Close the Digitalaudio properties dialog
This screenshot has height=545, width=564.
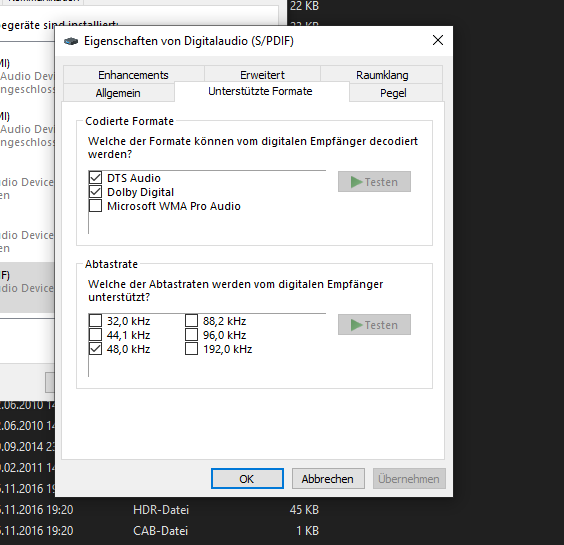point(438,40)
